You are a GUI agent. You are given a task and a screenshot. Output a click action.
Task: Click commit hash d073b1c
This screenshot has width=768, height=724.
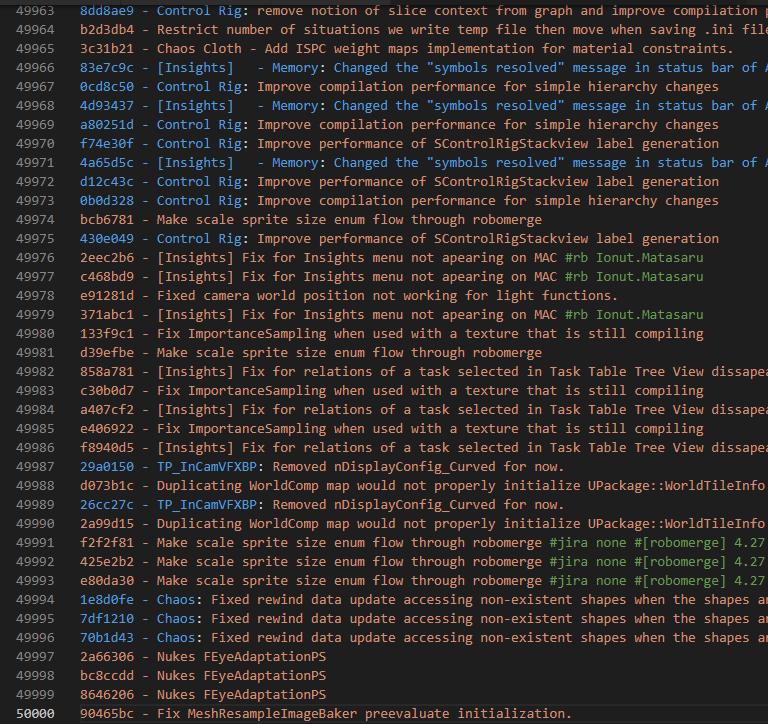point(107,486)
